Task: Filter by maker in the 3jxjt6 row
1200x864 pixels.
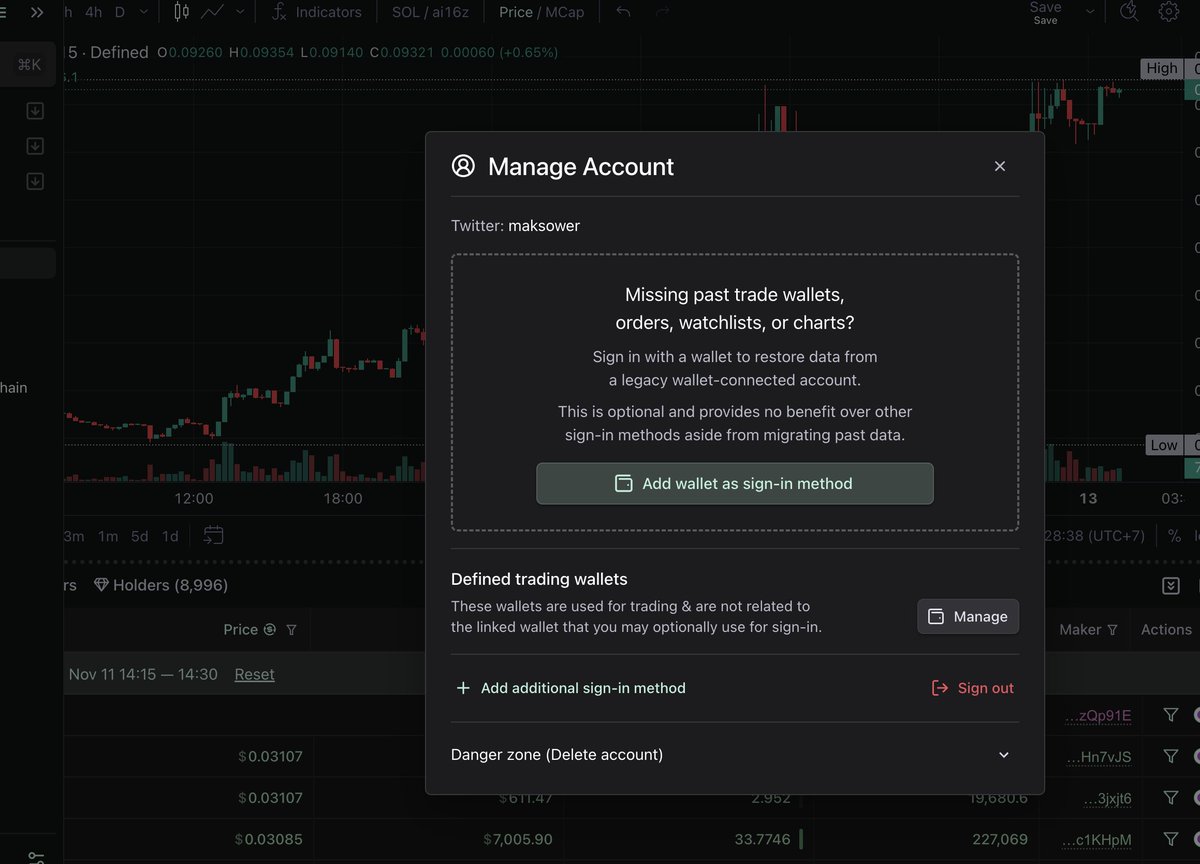Action: (1171, 798)
